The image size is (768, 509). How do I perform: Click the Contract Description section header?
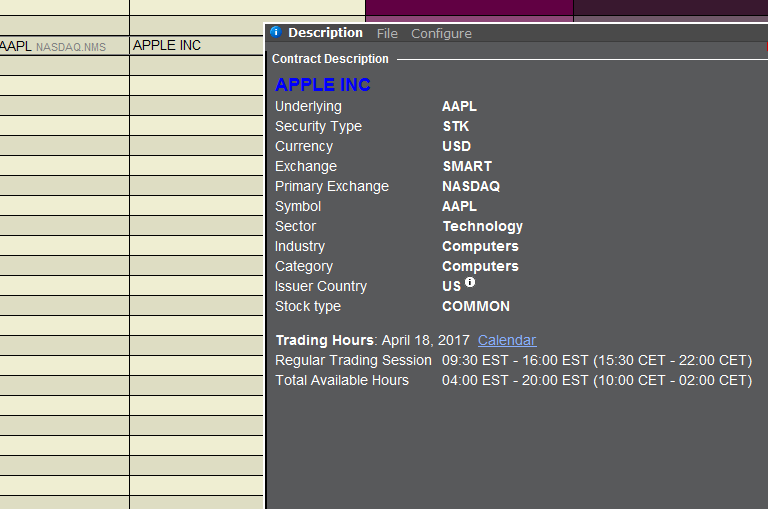tap(330, 59)
